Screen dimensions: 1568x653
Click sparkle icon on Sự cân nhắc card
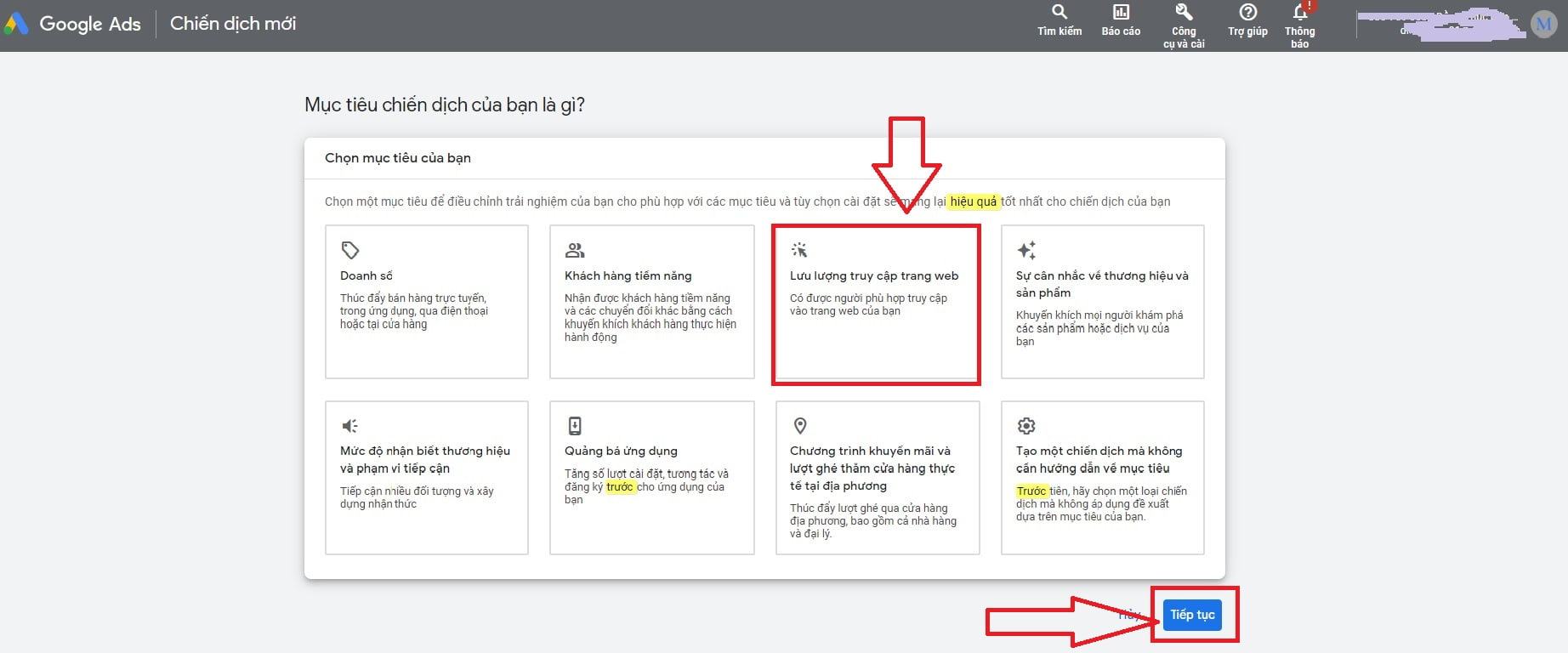[1026, 250]
